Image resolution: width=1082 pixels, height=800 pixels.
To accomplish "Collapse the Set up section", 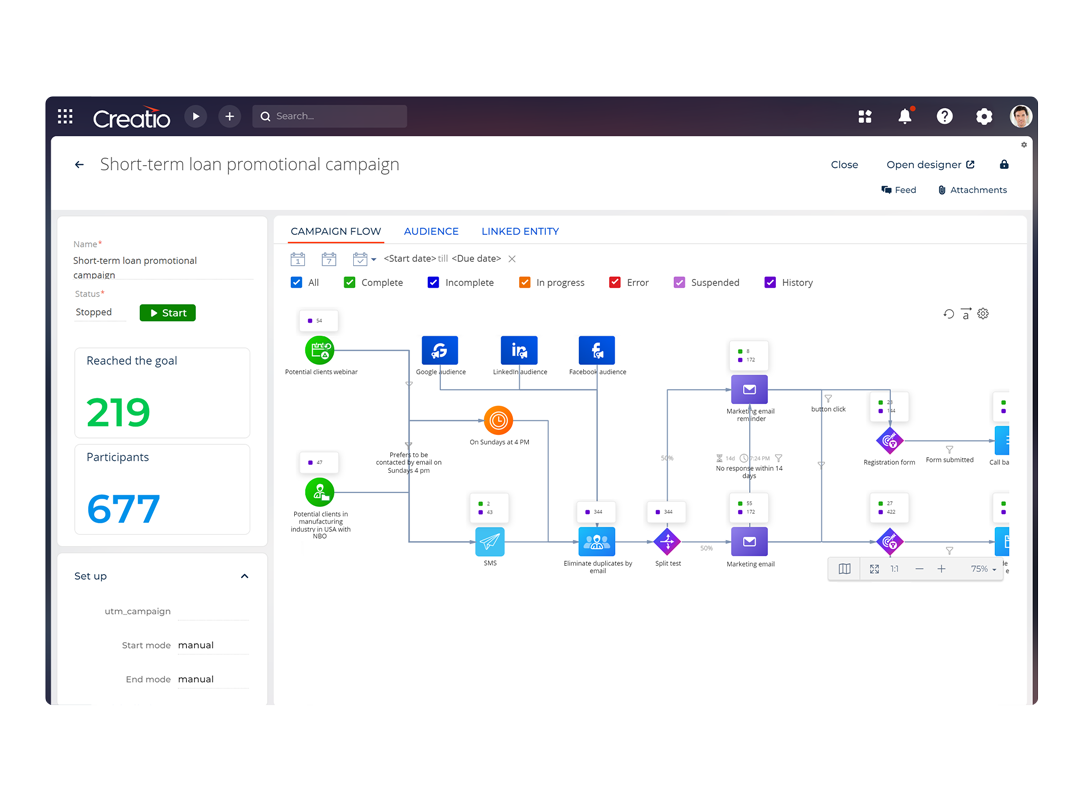I will (244, 576).
